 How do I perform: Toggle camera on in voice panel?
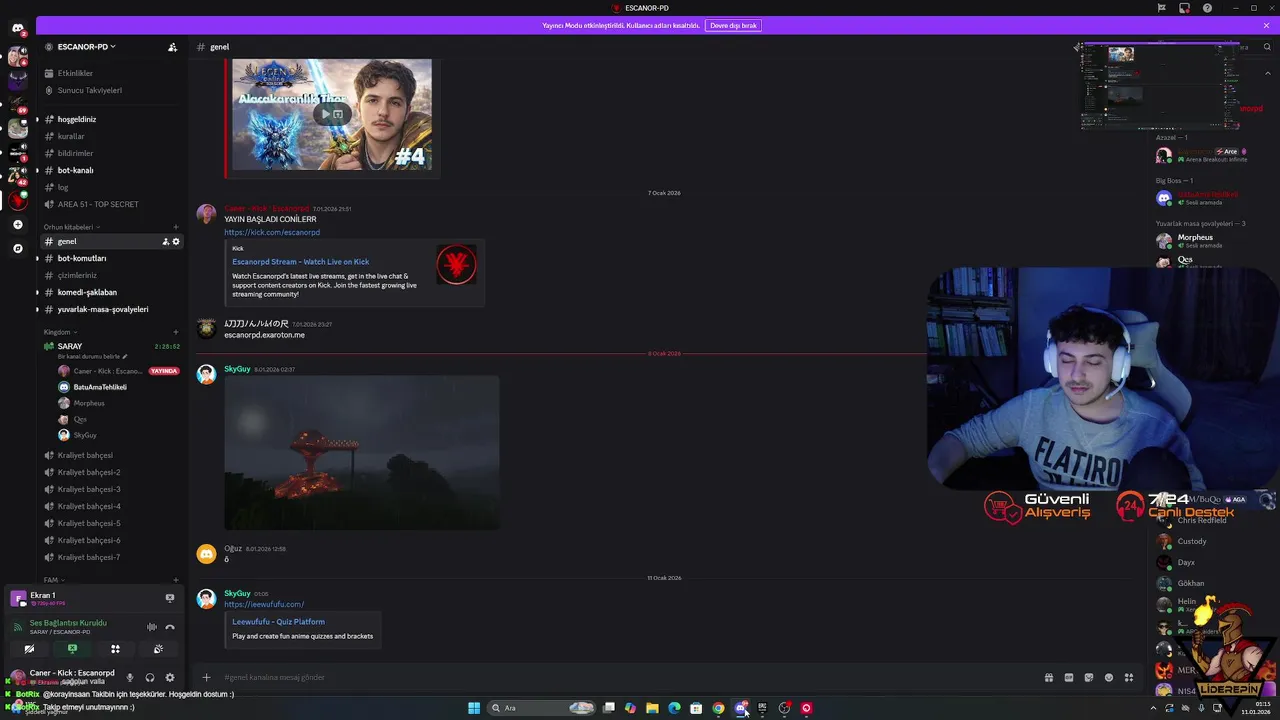pyautogui.click(x=29, y=649)
